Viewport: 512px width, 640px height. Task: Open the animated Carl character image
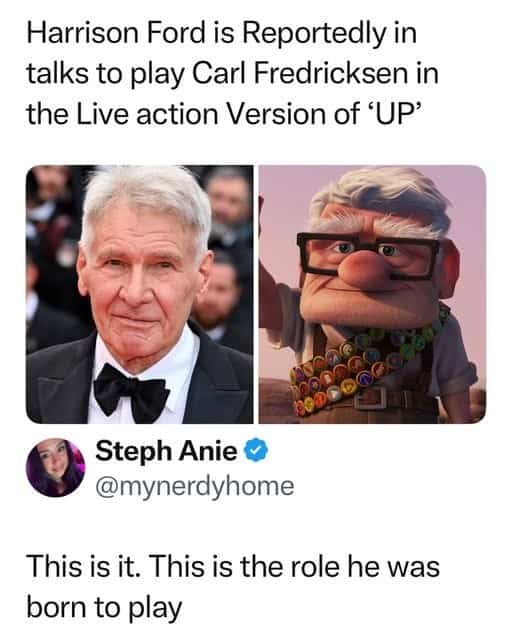[x=372, y=294]
